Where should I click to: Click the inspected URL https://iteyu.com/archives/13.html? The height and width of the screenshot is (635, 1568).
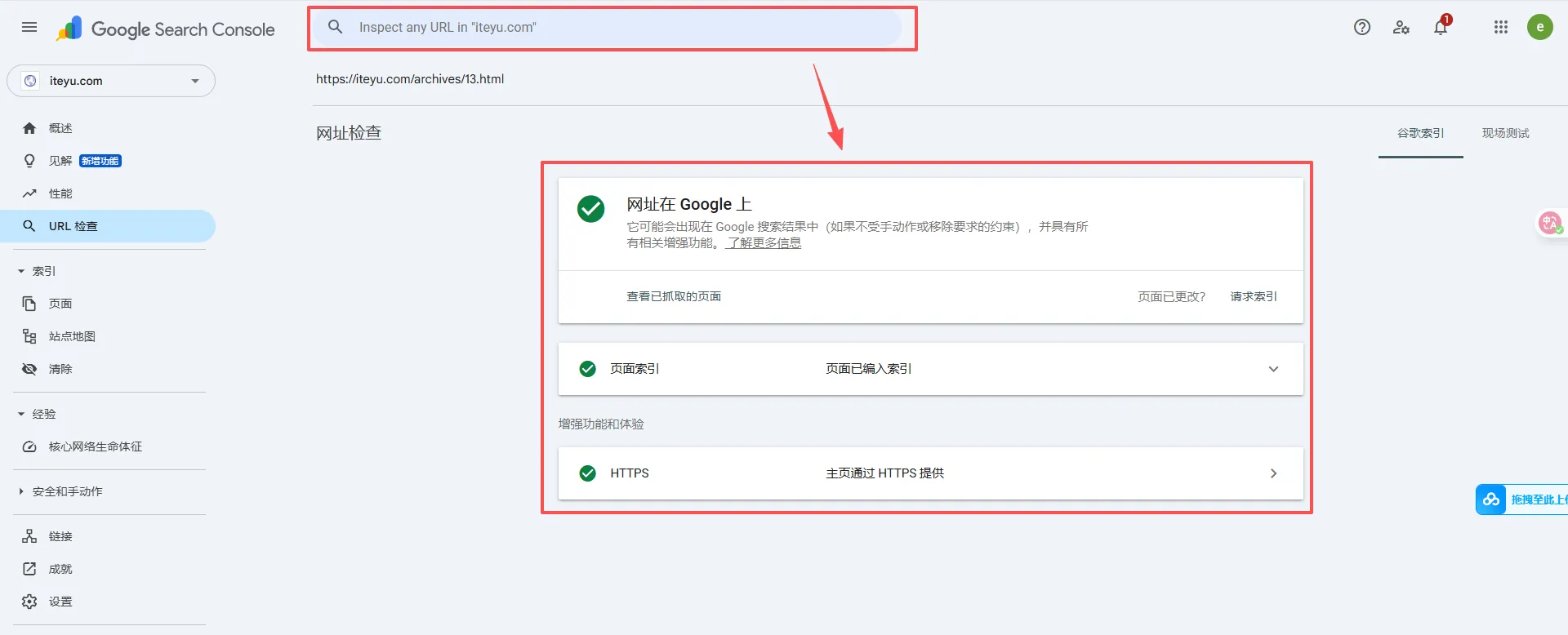pos(410,79)
